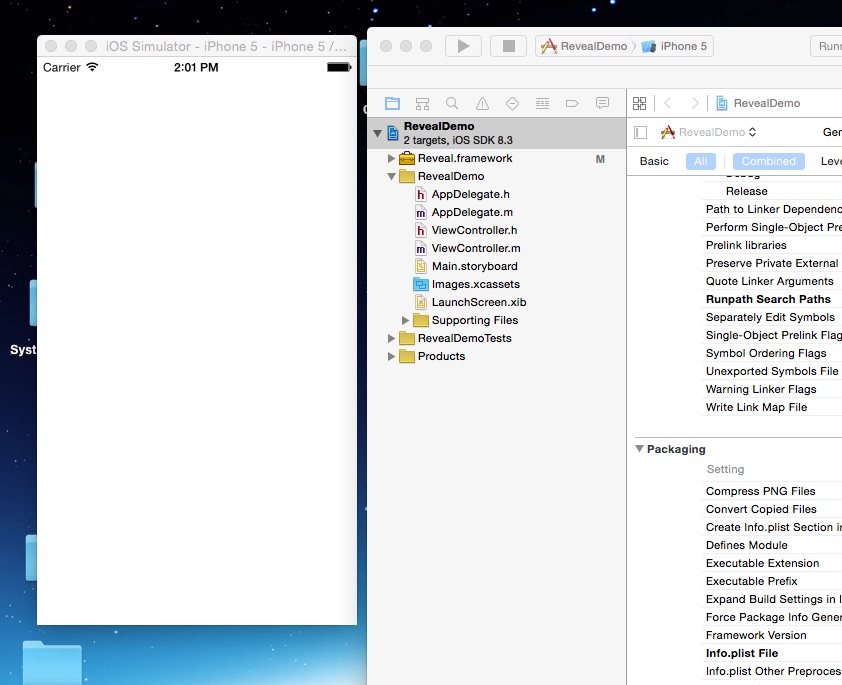This screenshot has height=685, width=842.
Task: Select the Info.plist File setting
Action: (742, 653)
